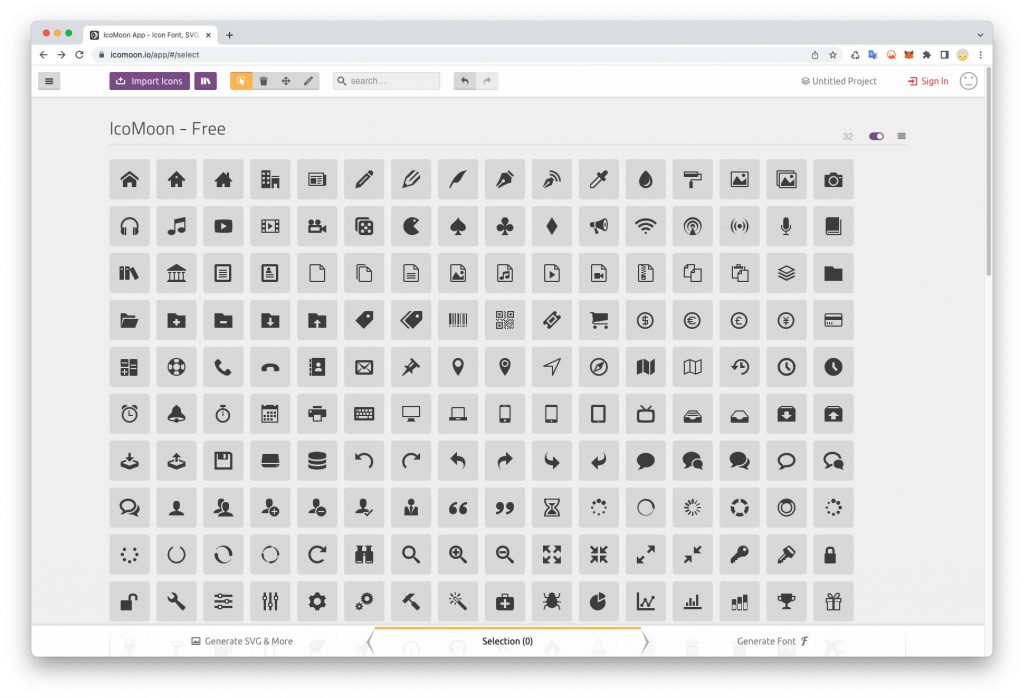Open the icon library button
1024x698 pixels.
205,81
